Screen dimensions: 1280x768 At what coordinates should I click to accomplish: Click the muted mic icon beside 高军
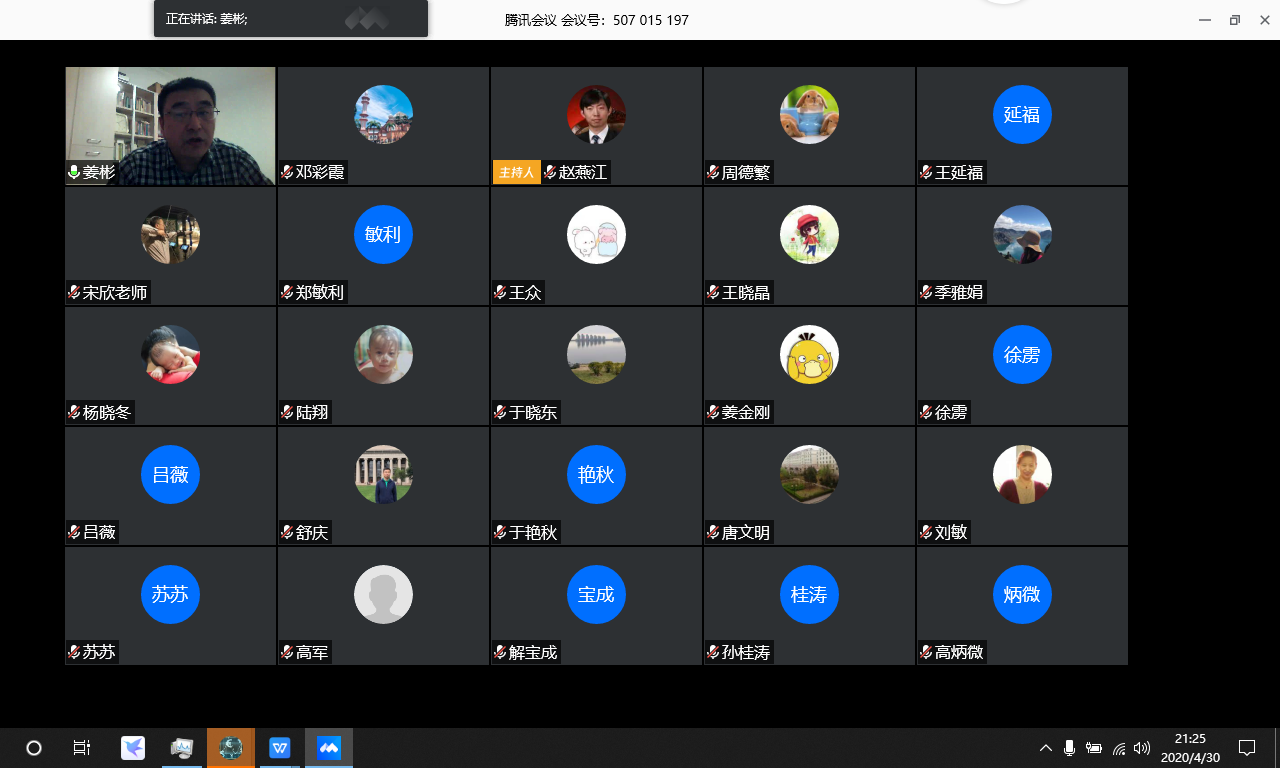[287, 652]
